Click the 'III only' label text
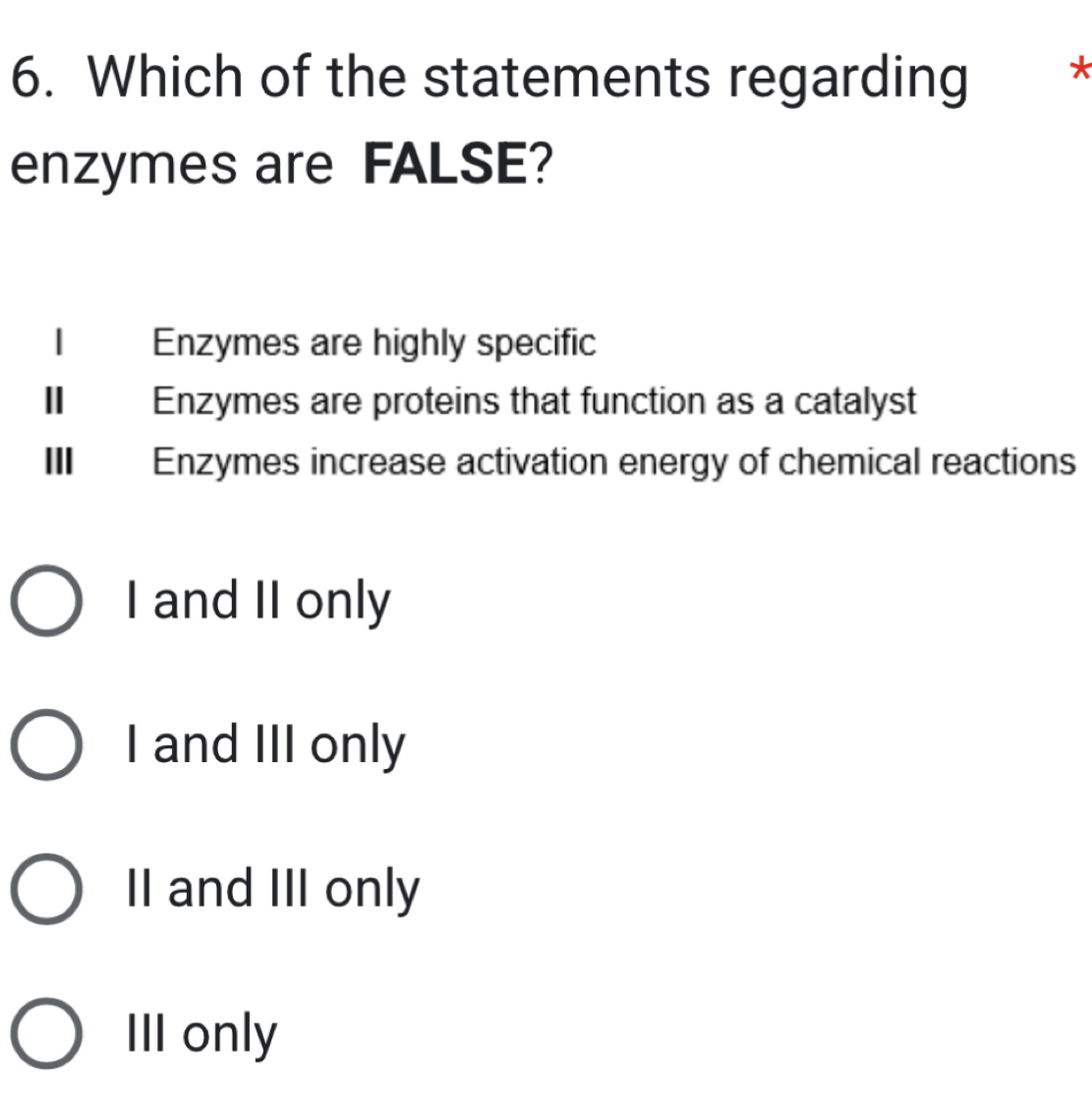The width and height of the screenshot is (1092, 1118). point(201,1031)
